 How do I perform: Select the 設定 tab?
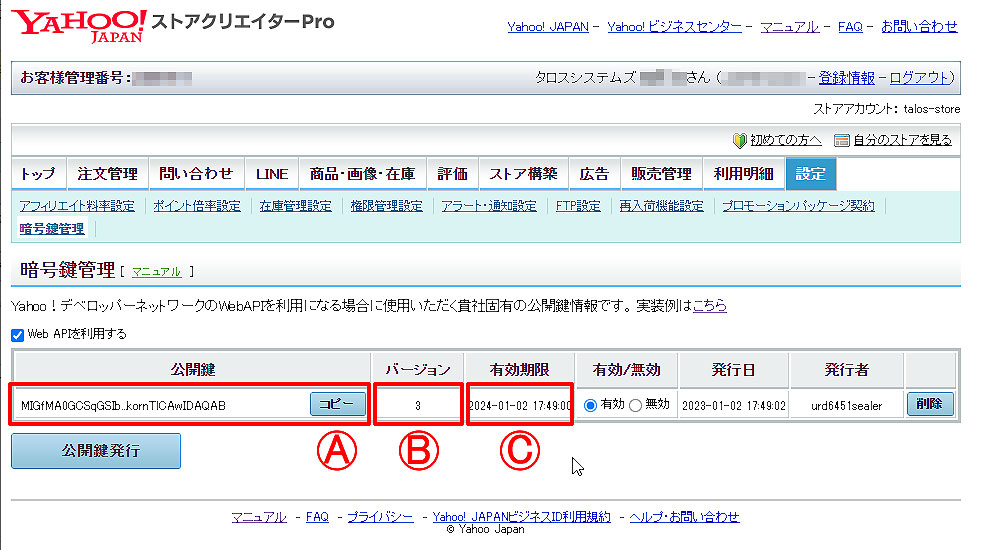pyautogui.click(x=811, y=174)
